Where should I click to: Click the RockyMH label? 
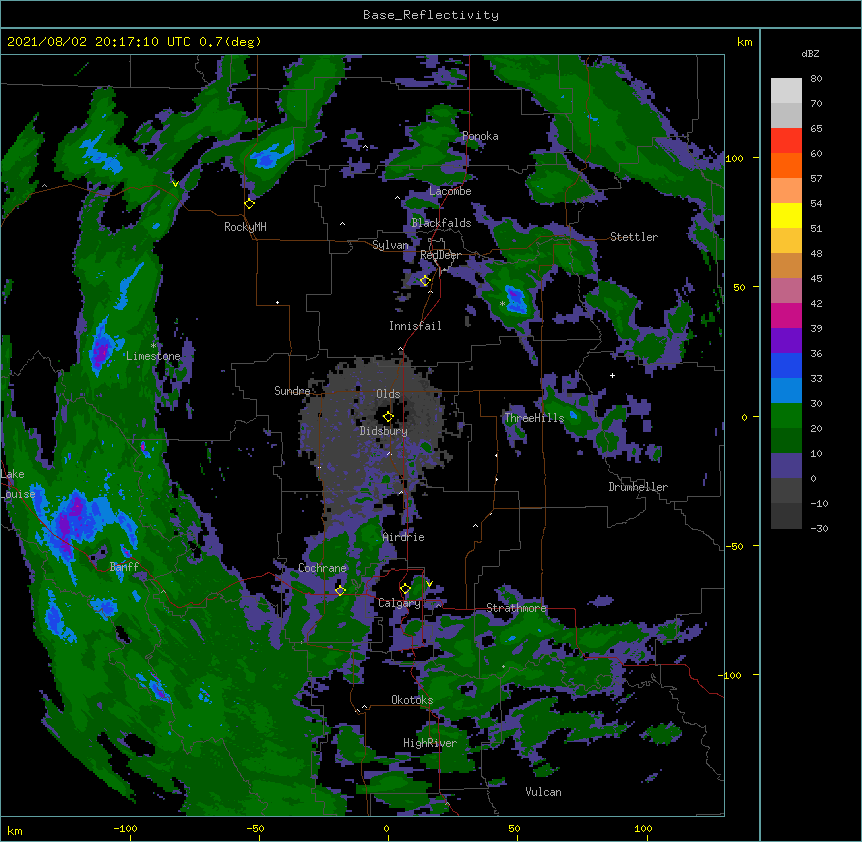[x=245, y=227]
